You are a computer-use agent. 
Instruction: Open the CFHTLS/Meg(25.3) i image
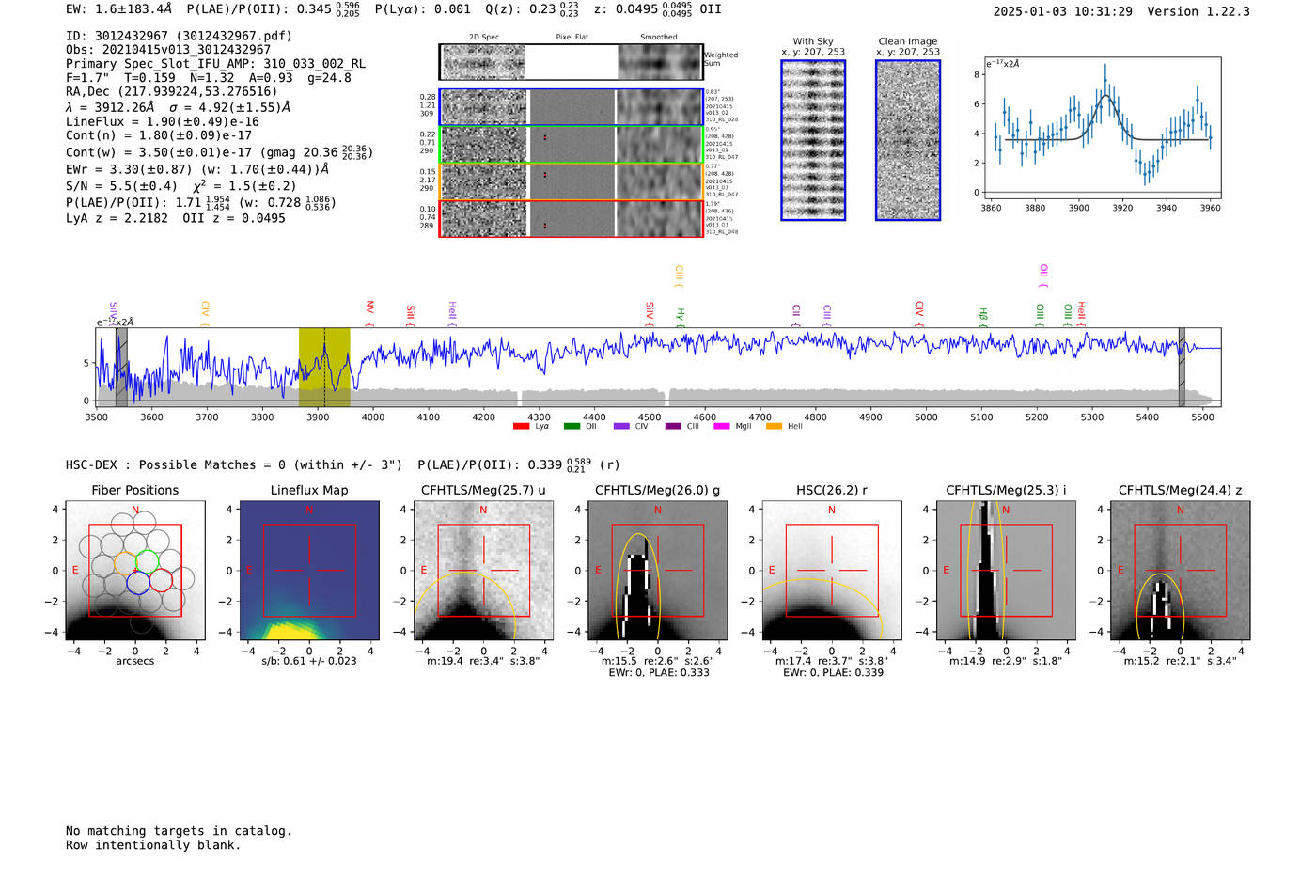[1006, 571]
